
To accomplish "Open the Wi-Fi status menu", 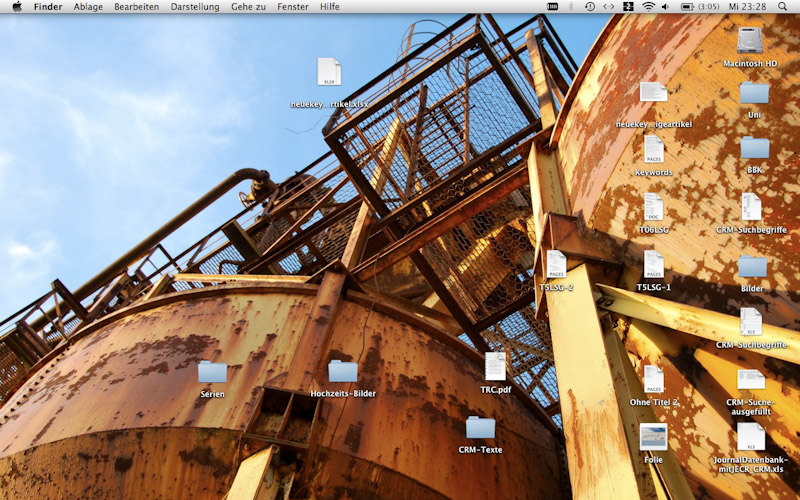I will (648, 7).
